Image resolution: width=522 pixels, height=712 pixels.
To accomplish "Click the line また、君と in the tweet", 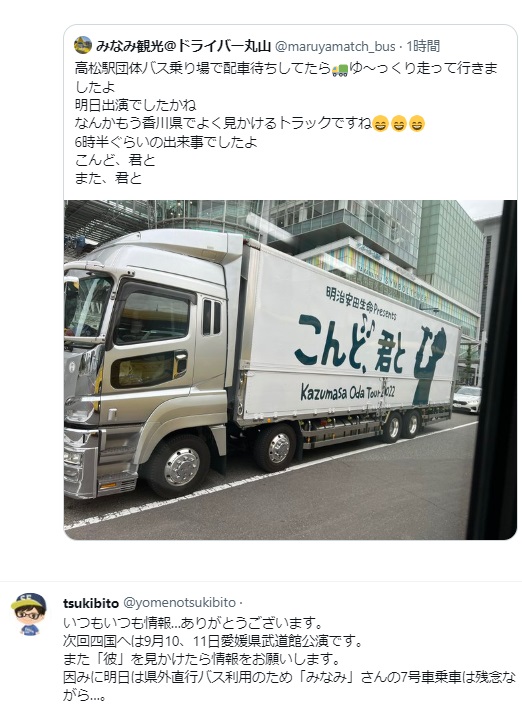I will tap(108, 178).
